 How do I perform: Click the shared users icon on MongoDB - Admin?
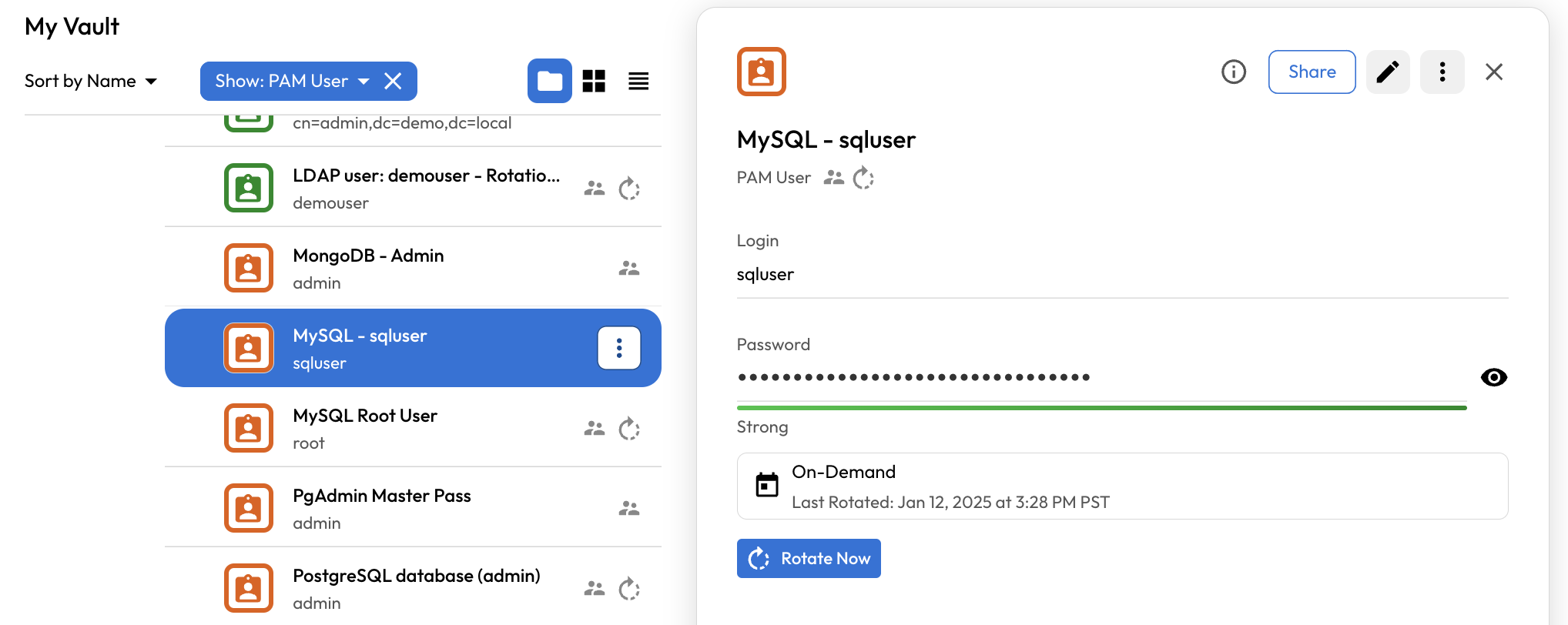pos(629,269)
